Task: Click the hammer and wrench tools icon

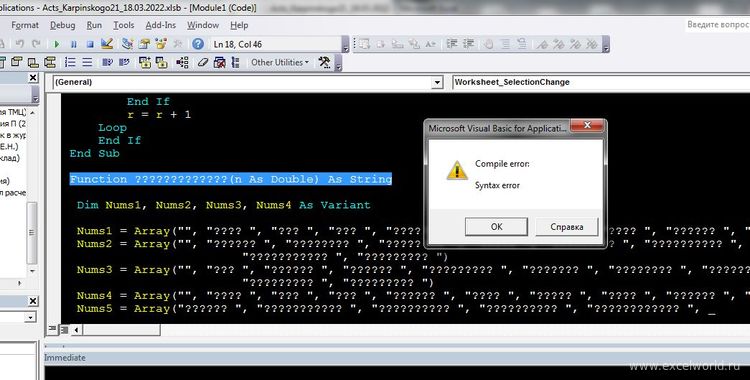Action: 324,62
